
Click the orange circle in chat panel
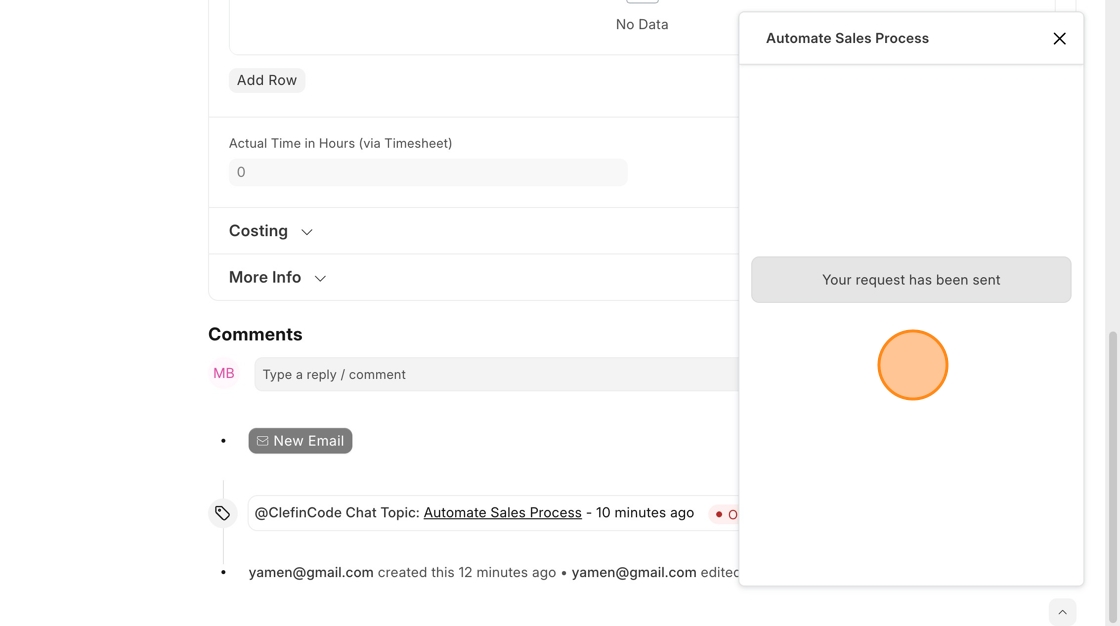click(912, 365)
